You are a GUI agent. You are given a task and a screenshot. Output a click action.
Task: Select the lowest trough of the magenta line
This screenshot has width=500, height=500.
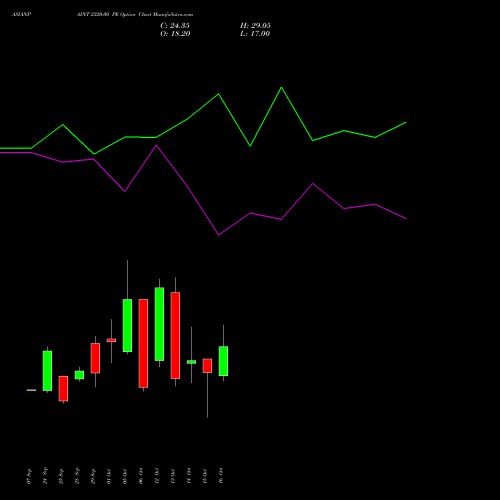(x=219, y=235)
